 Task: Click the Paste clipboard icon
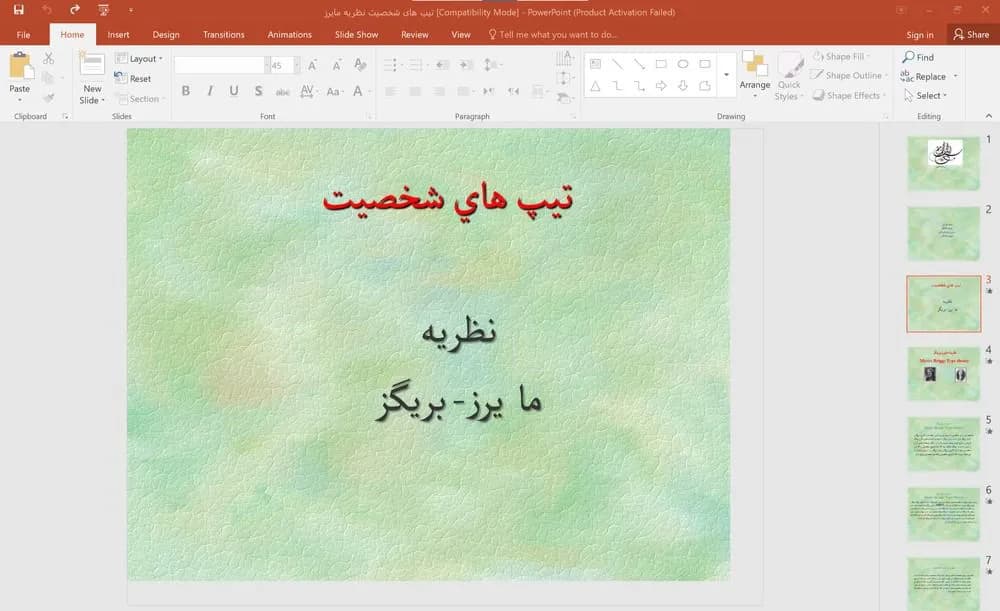20,66
